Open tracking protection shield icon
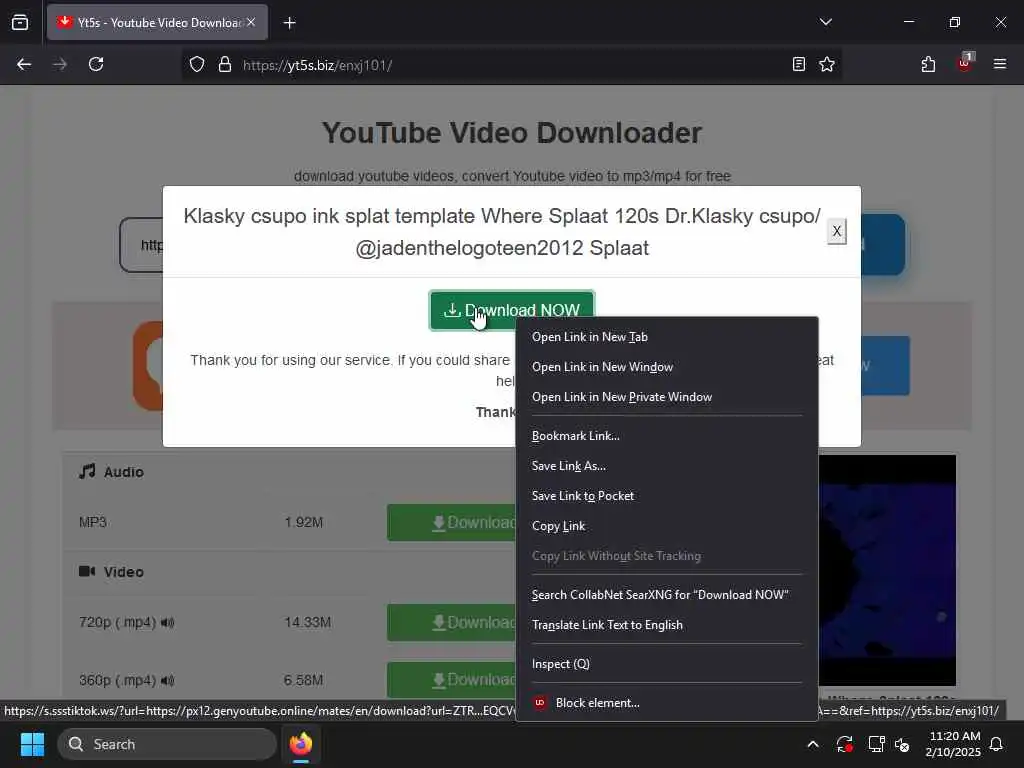 [197, 65]
